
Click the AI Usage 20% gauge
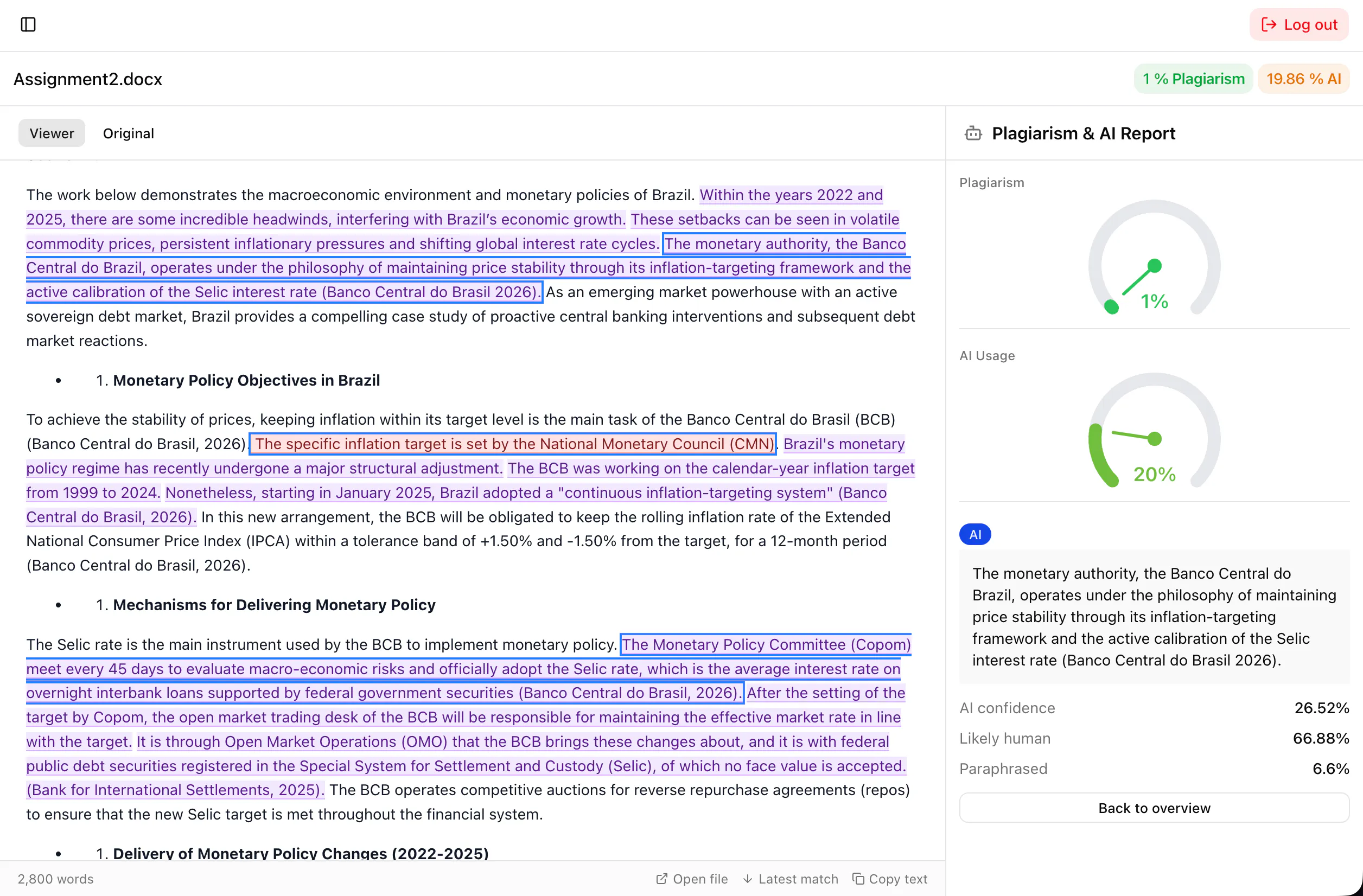point(1154,431)
